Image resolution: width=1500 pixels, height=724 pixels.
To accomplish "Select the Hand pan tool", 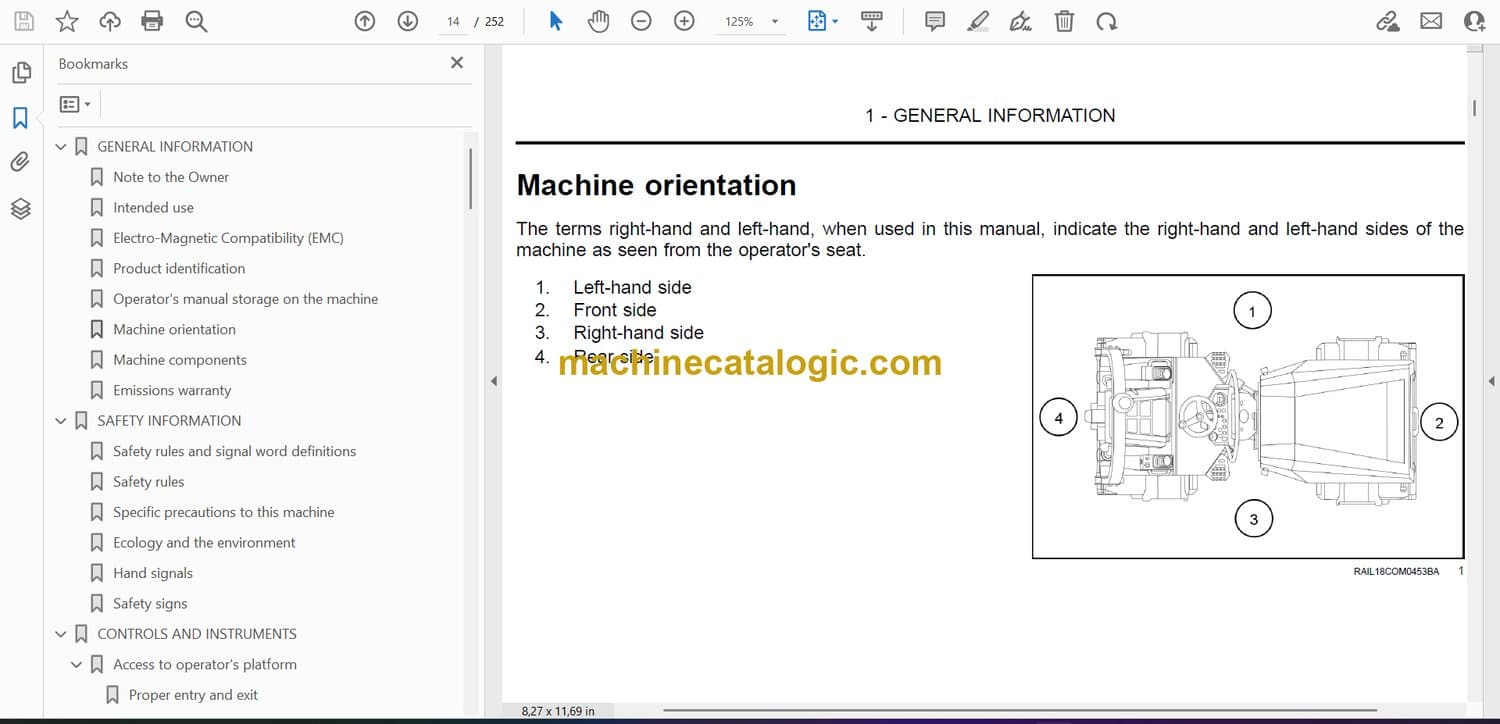I will (598, 21).
